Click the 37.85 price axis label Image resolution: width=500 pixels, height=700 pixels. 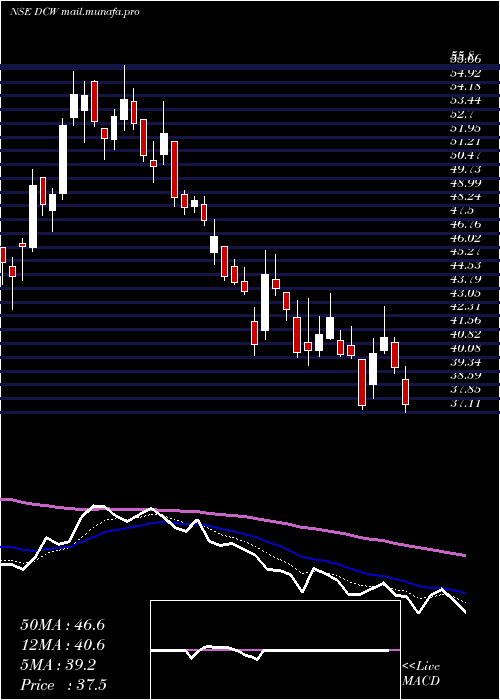[x=466, y=389]
